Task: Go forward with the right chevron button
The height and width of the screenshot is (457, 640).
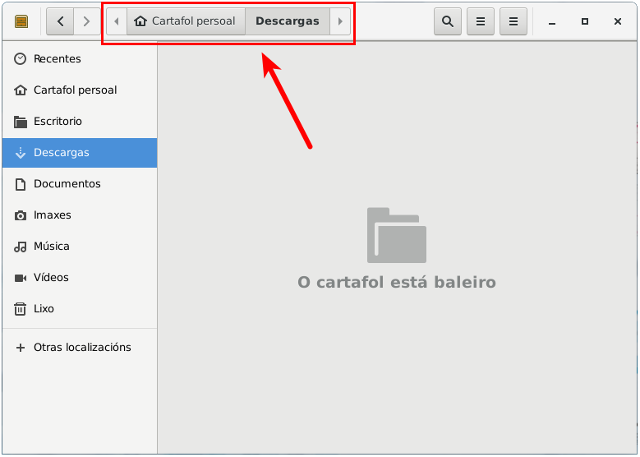Action: click(x=87, y=21)
